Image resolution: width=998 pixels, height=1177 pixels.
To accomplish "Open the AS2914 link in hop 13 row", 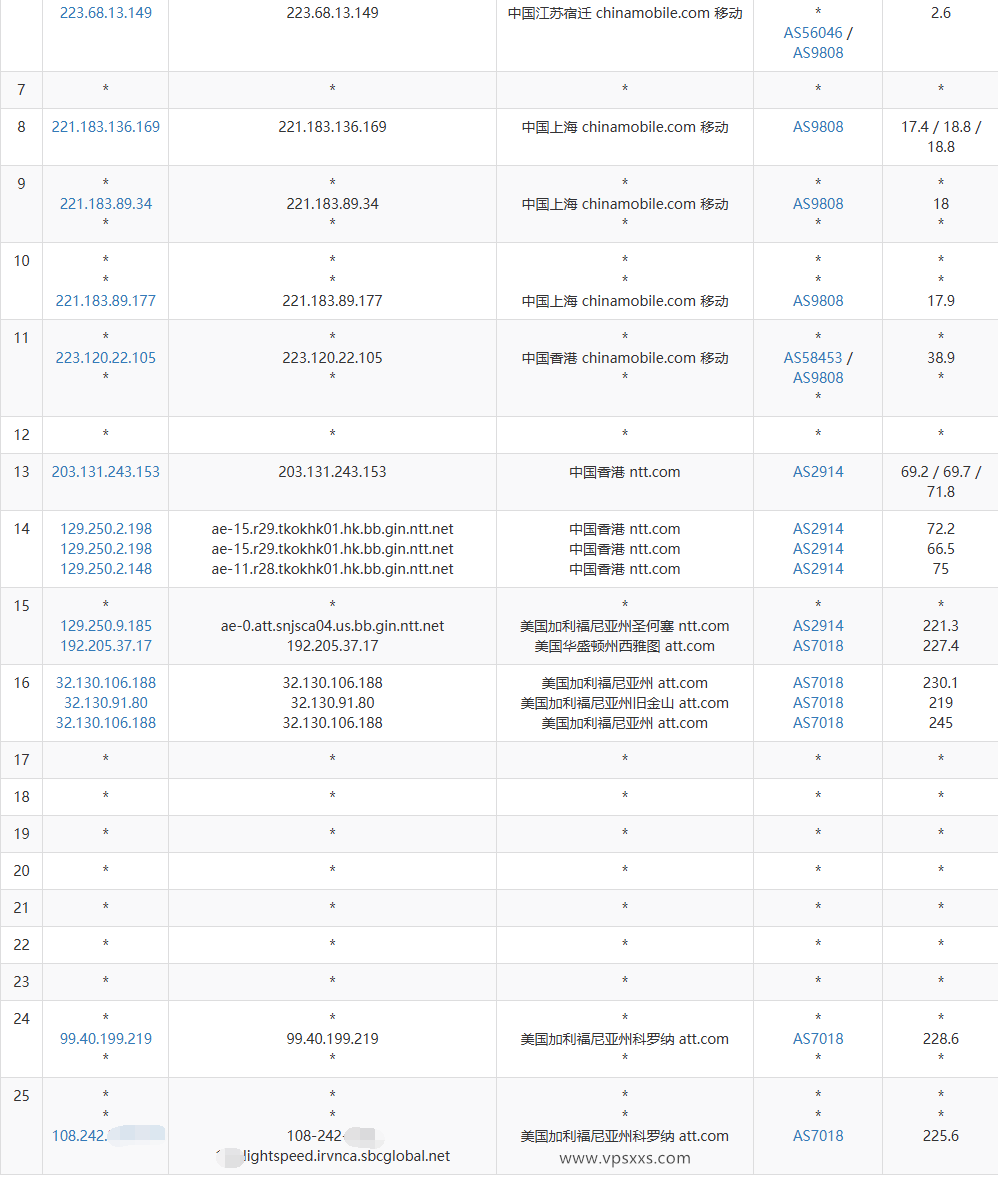I will 818,472.
